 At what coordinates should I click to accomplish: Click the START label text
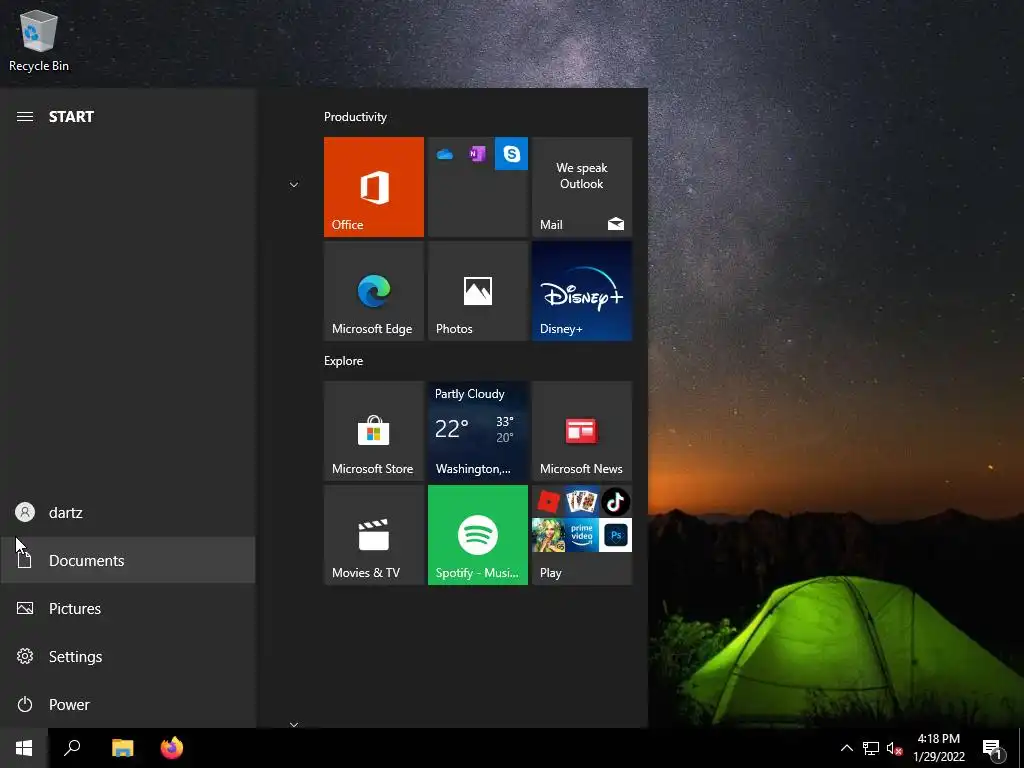point(71,117)
